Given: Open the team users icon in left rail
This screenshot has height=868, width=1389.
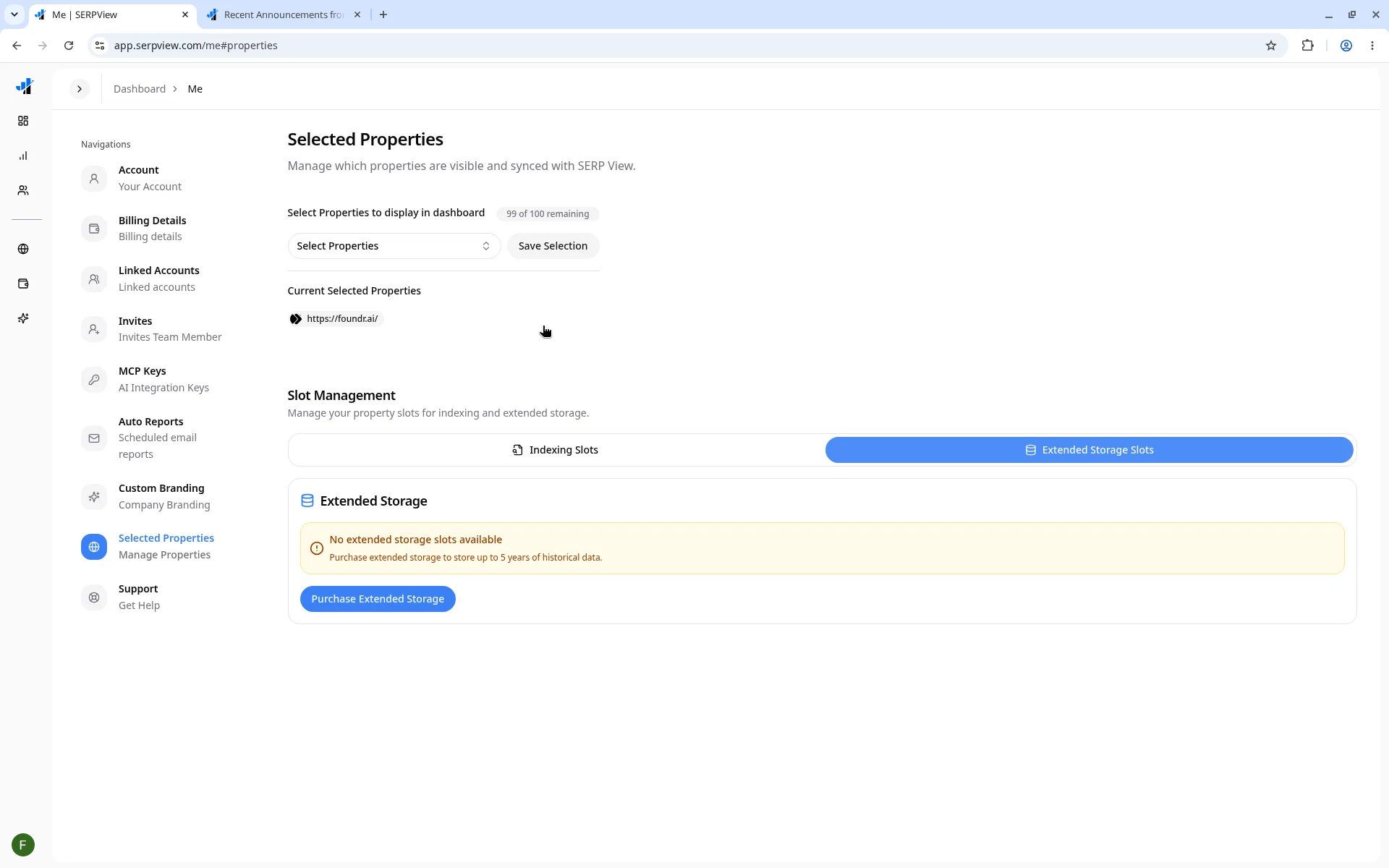Looking at the screenshot, I should tap(23, 190).
